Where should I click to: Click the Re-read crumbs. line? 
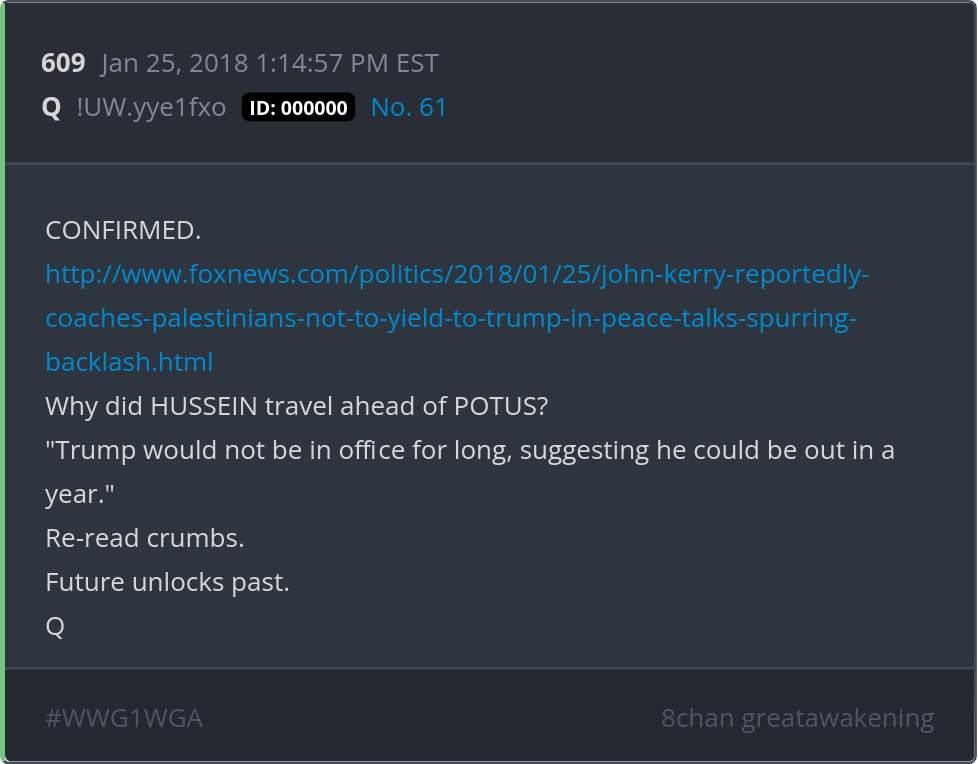[x=145, y=538]
